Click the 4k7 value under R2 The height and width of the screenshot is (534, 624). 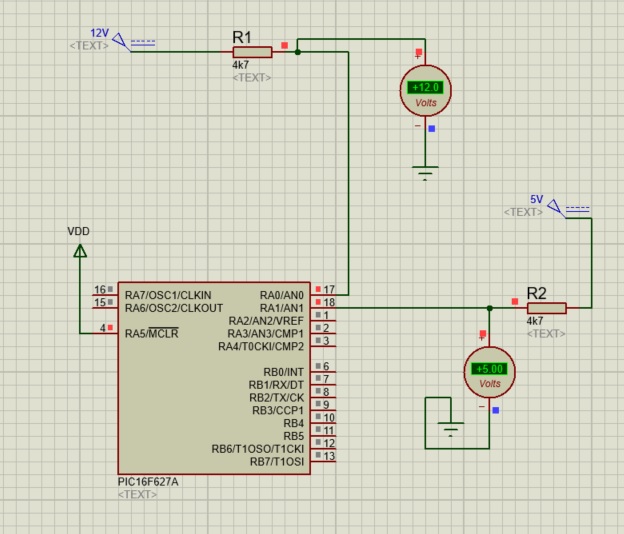535,321
